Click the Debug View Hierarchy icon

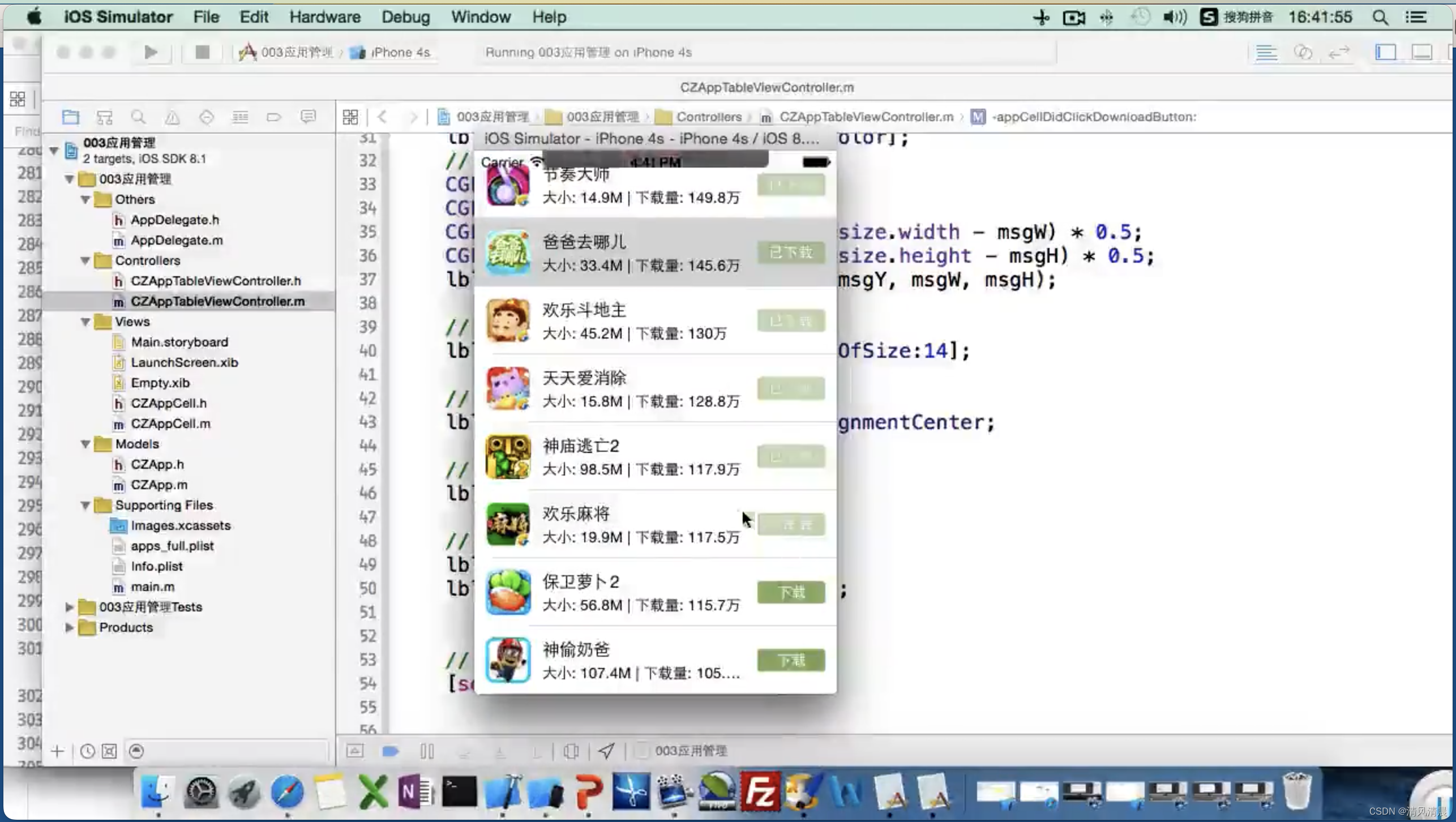[571, 751]
